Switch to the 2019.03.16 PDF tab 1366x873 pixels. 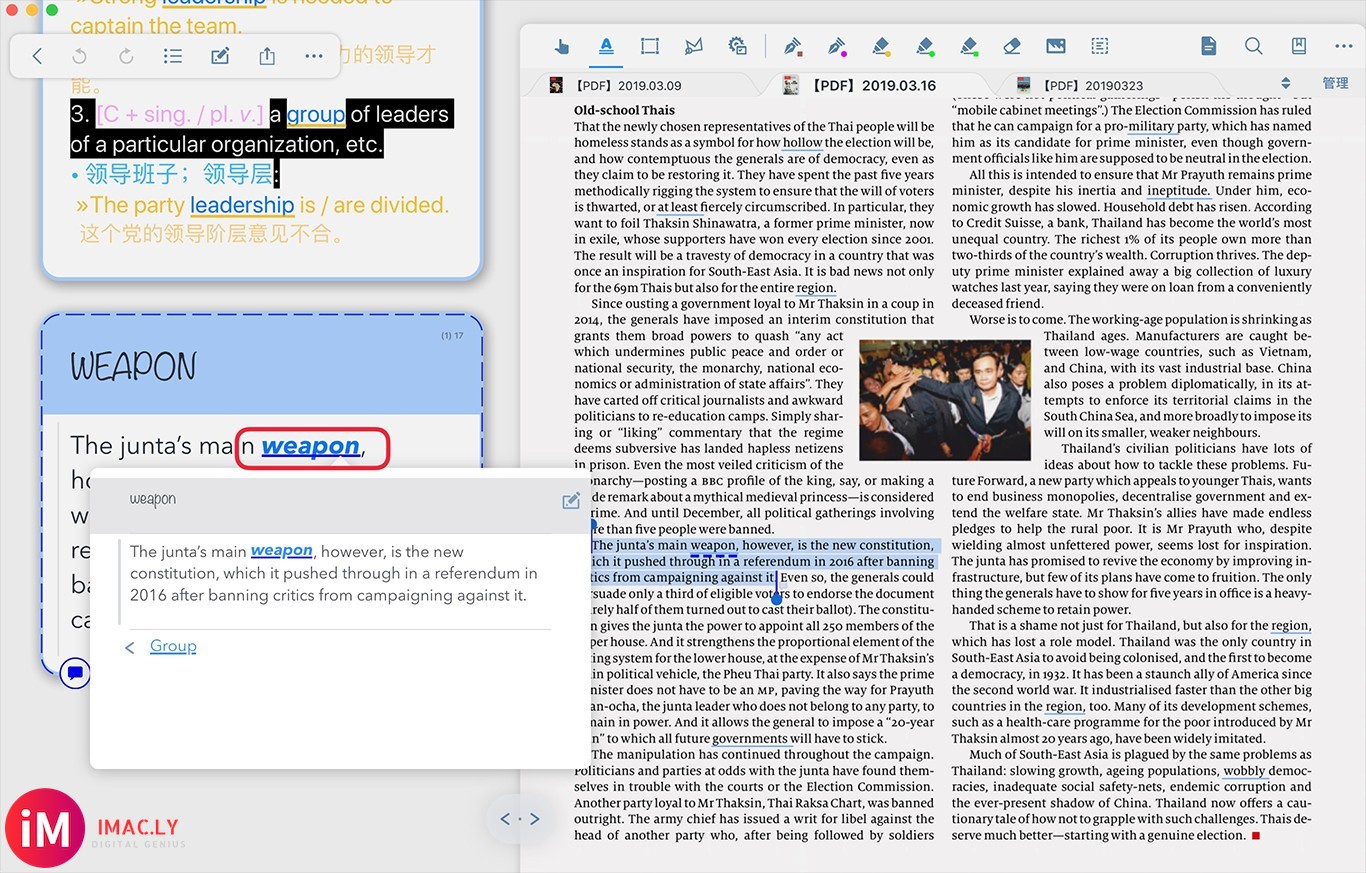tap(860, 85)
